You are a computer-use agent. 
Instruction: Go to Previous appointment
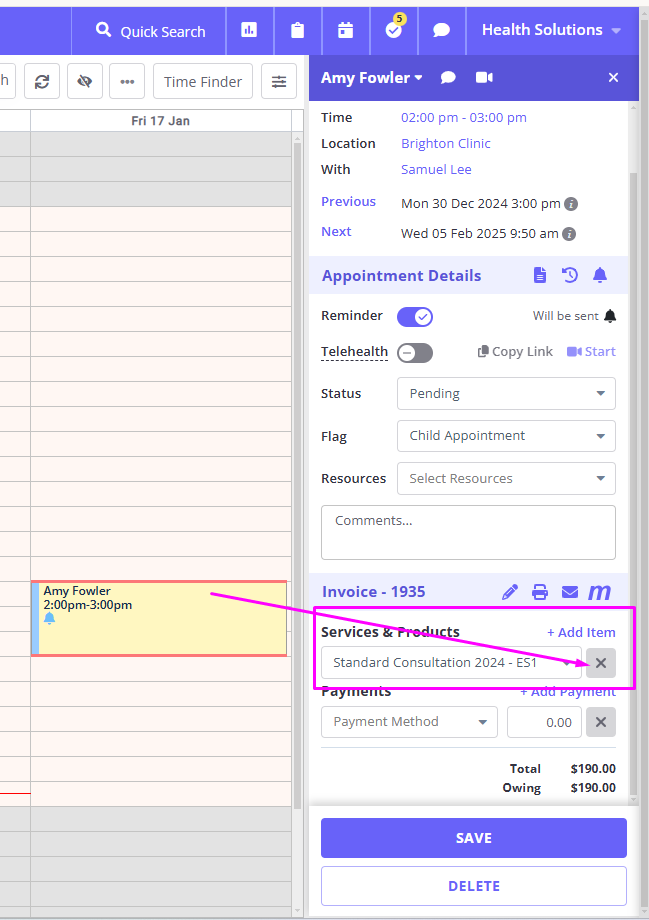(x=349, y=201)
